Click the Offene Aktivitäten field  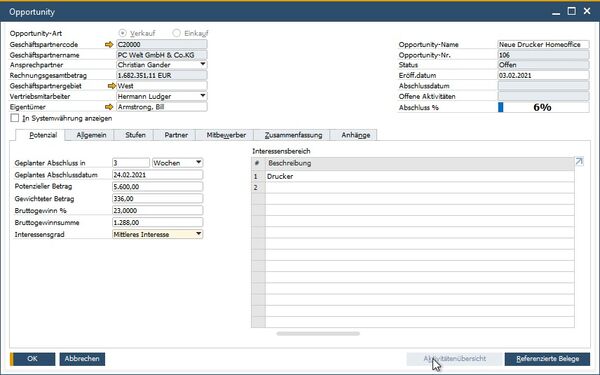(543, 96)
